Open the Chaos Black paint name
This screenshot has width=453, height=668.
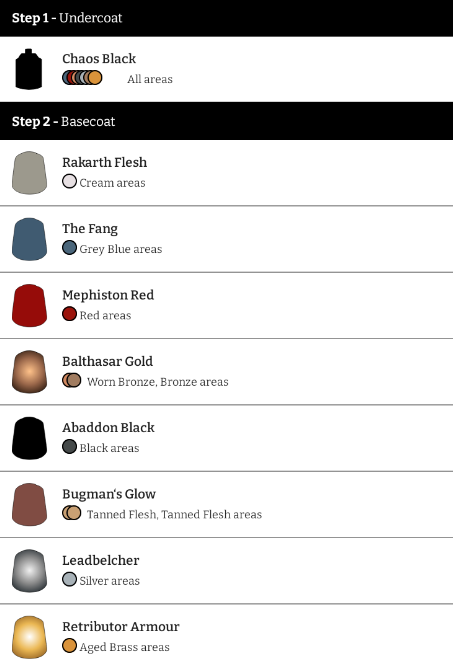[x=99, y=58]
